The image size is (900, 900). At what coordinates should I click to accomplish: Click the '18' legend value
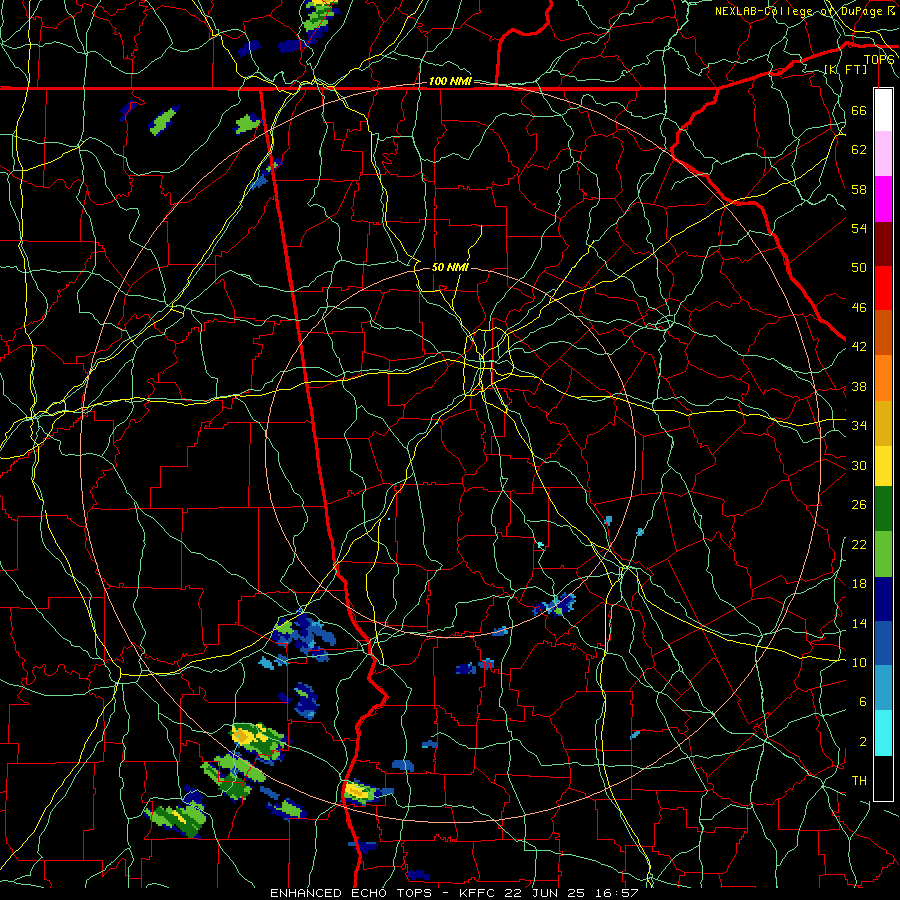coord(859,584)
